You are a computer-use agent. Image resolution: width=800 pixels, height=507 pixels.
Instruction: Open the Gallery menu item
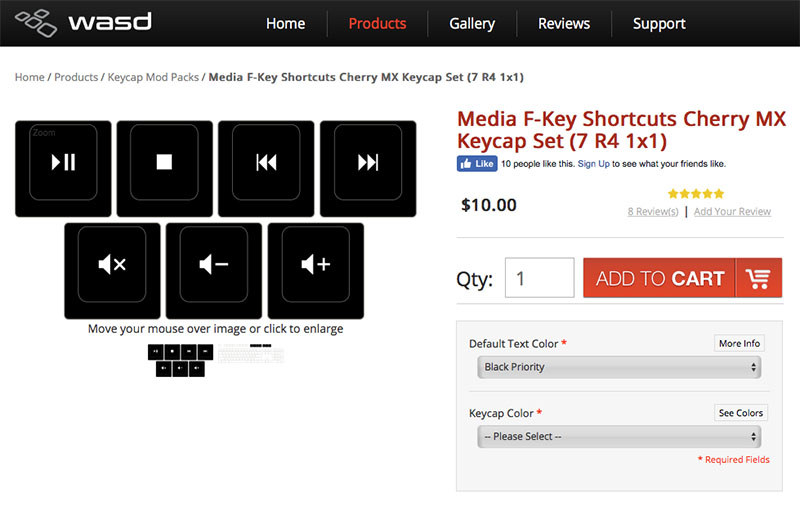click(x=472, y=23)
